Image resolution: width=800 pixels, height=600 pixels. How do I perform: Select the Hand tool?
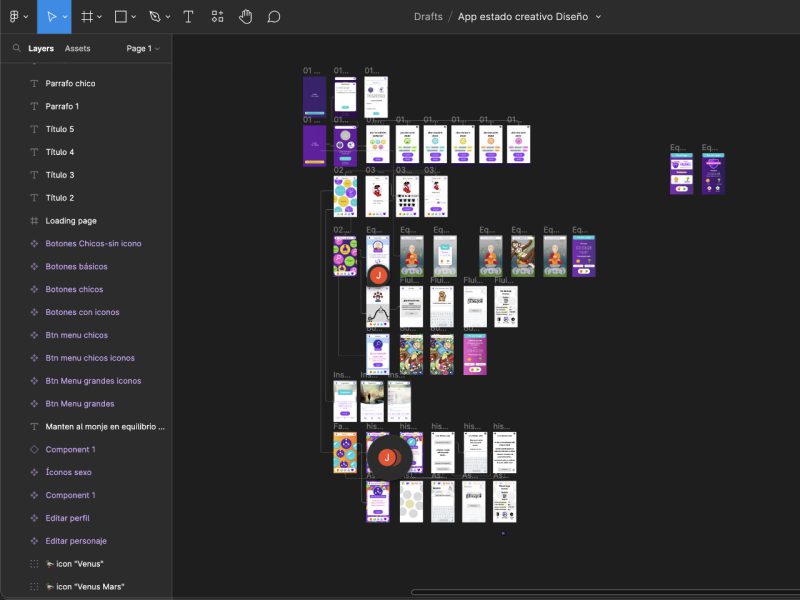[x=245, y=16]
